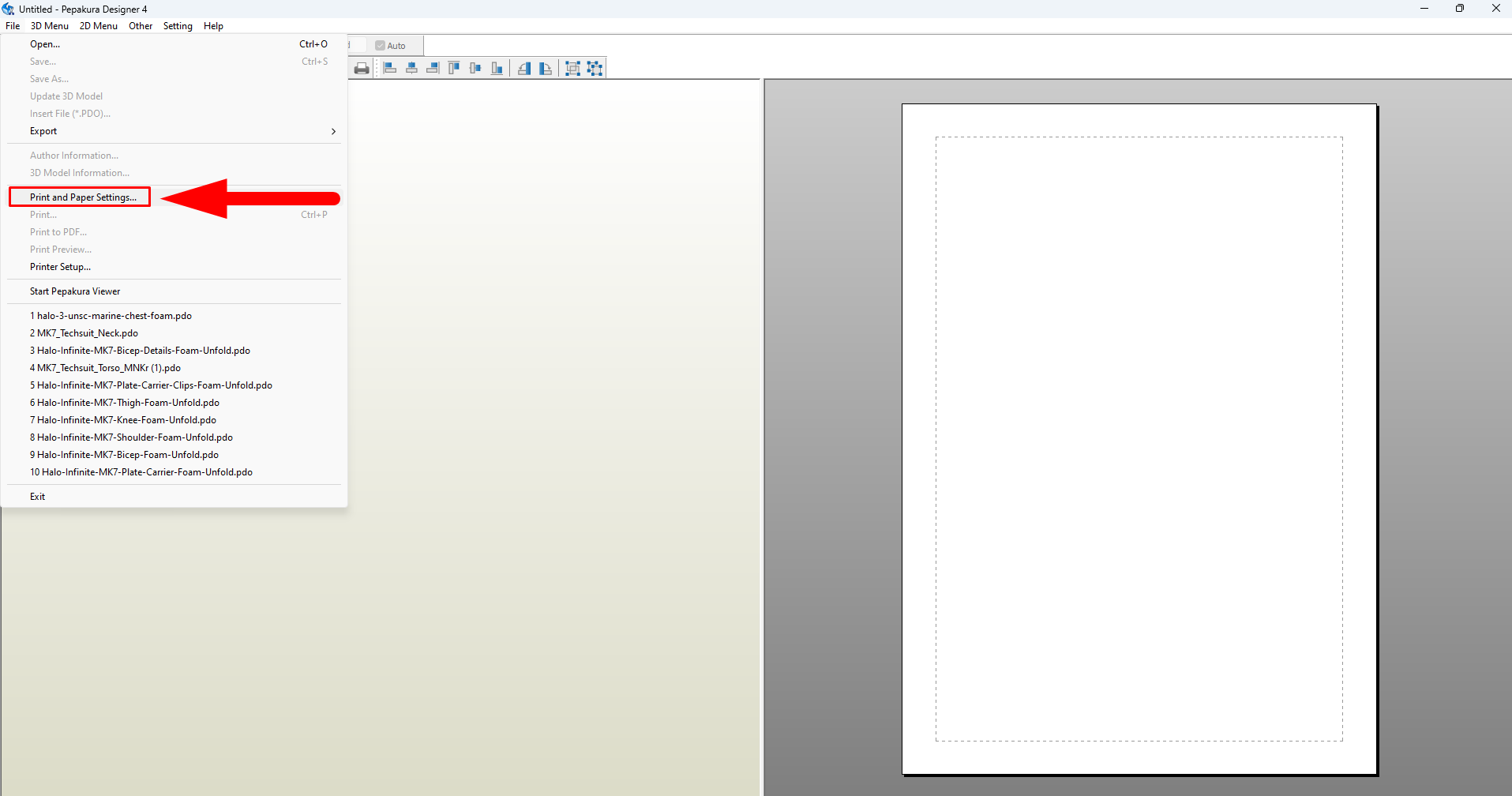The height and width of the screenshot is (796, 1512).
Task: Choose Open... from the File menu
Action: 174,44
